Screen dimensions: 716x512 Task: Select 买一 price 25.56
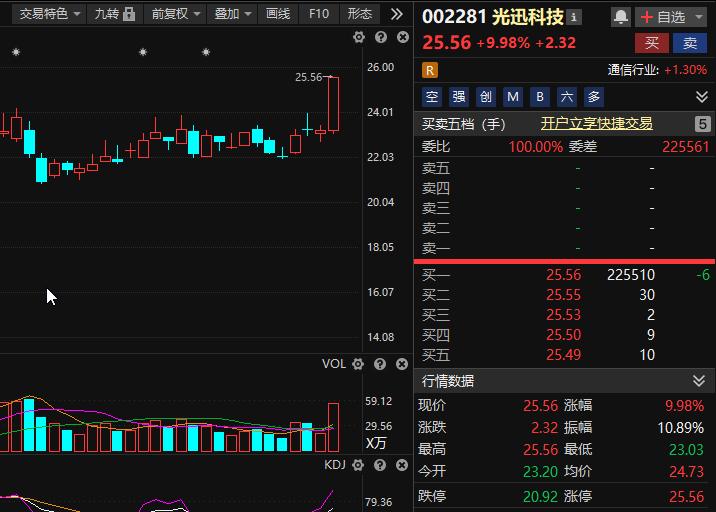click(x=563, y=274)
